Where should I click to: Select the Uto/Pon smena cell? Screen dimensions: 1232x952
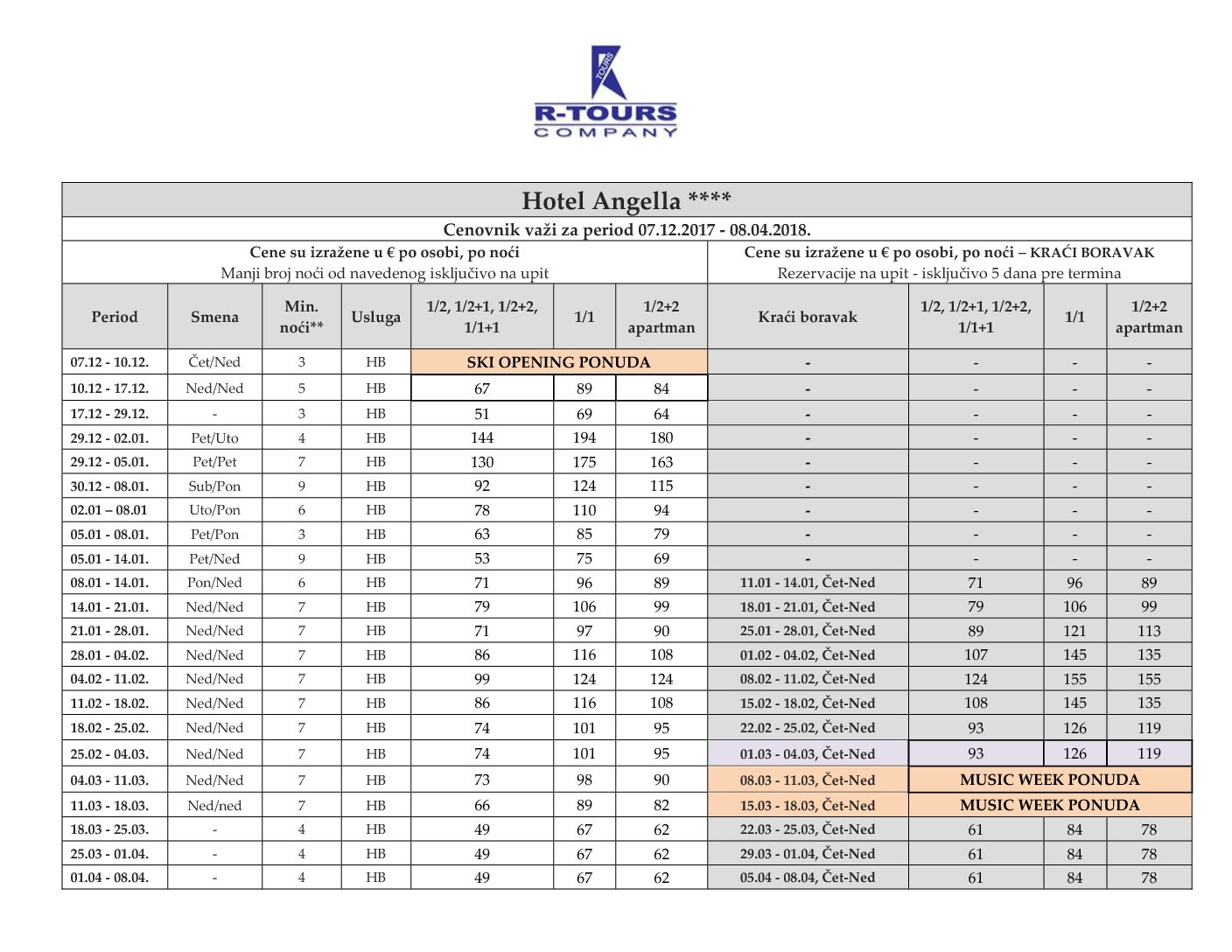[x=214, y=510]
